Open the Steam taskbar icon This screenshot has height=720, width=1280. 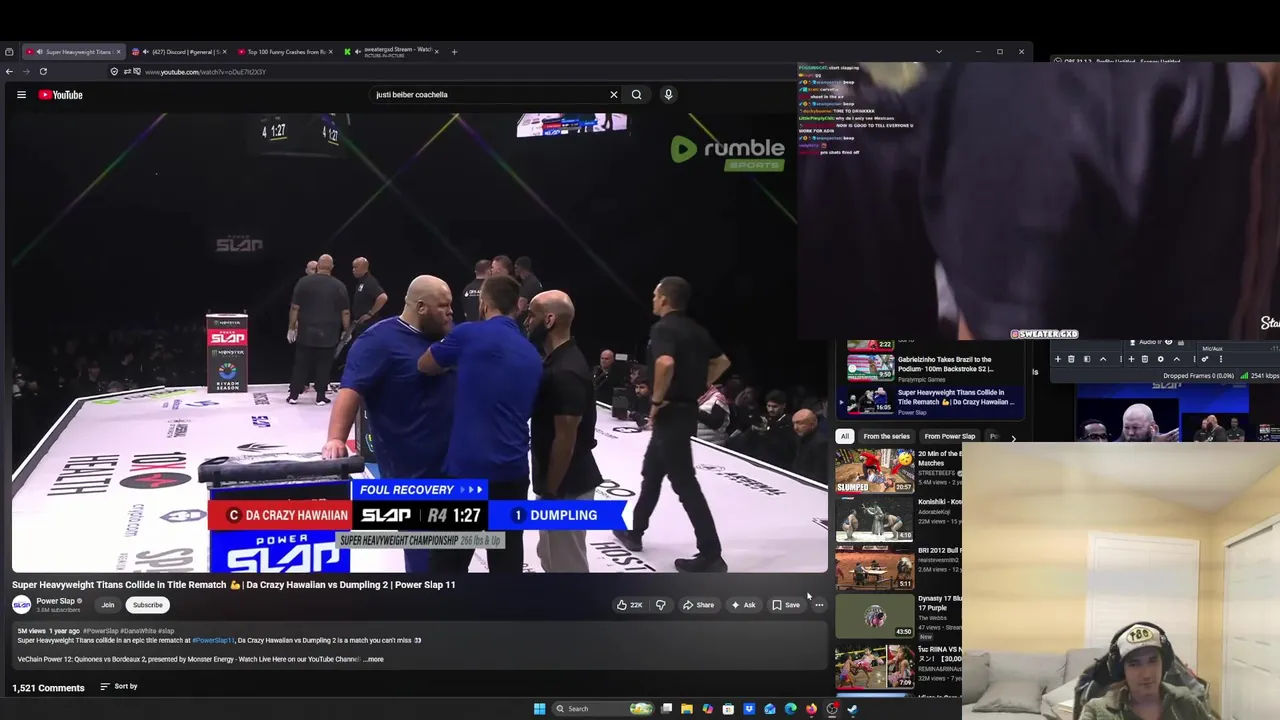click(x=853, y=709)
